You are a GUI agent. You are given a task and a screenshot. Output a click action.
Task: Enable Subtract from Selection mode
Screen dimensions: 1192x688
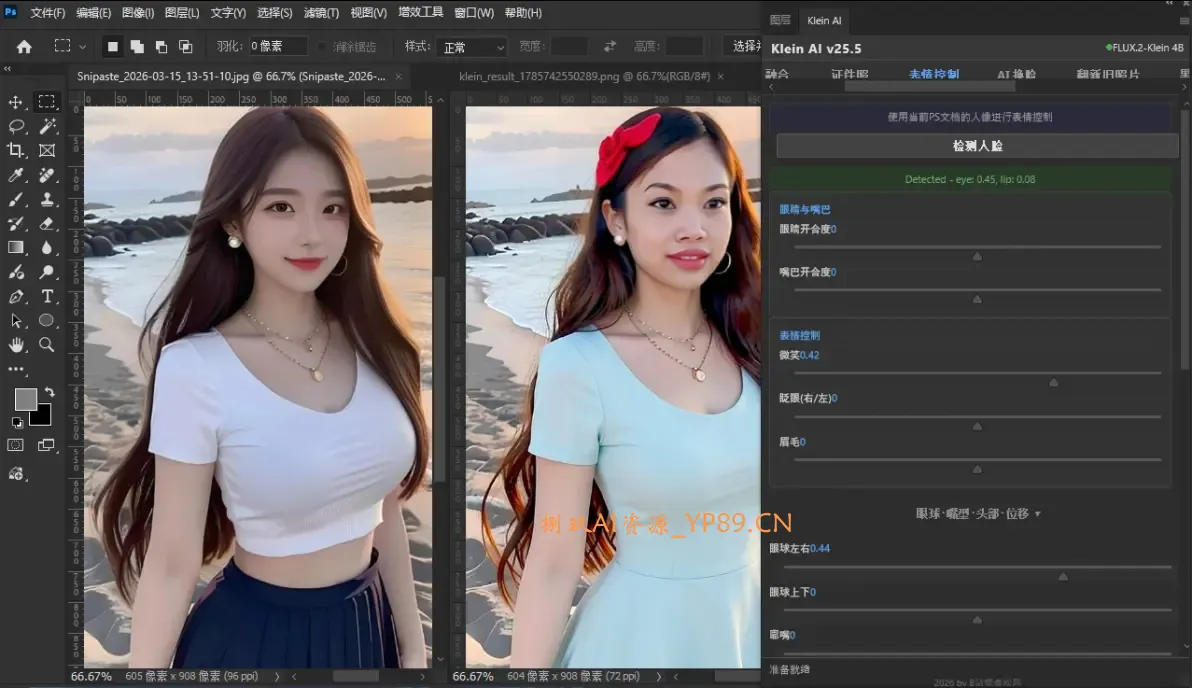pyautogui.click(x=161, y=46)
